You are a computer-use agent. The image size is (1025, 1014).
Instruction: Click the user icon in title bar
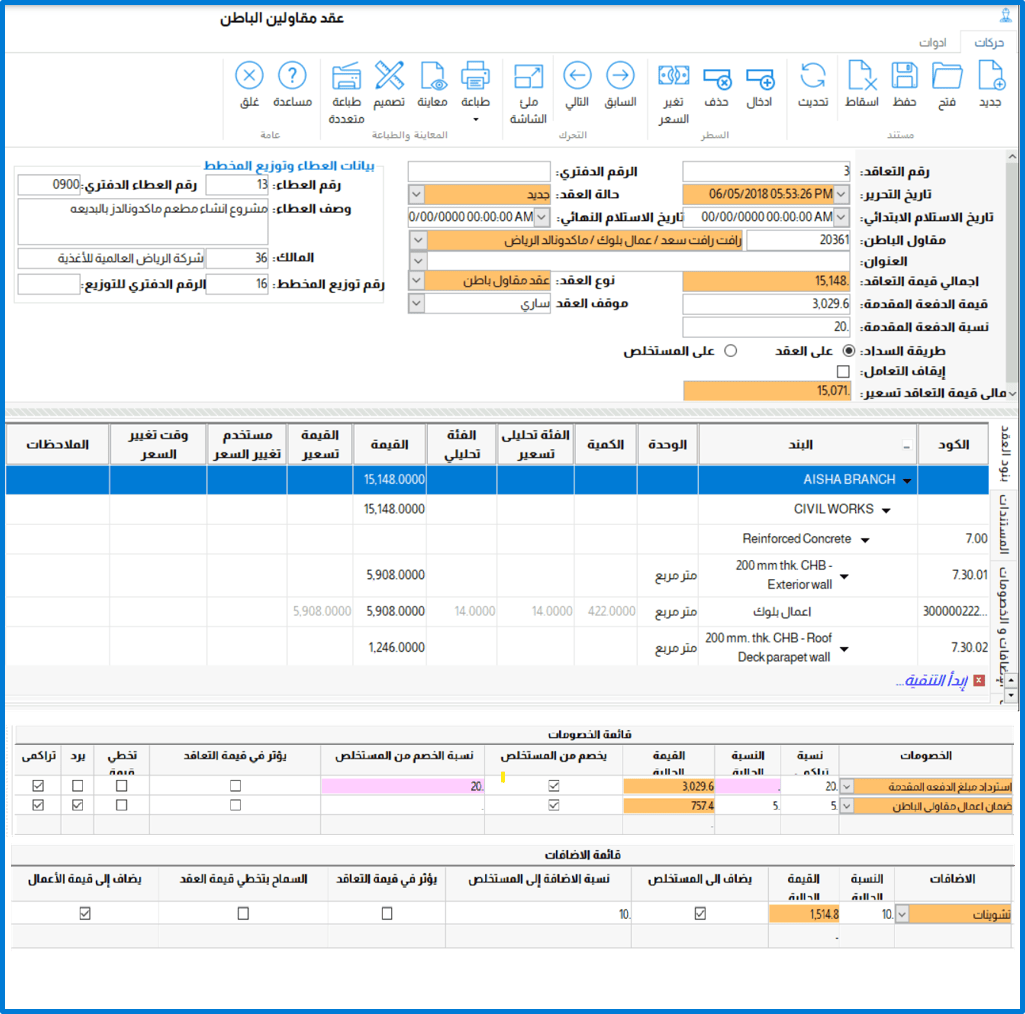click(x=1005, y=14)
